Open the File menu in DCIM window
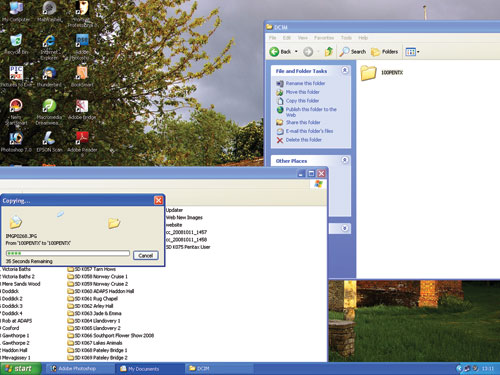Screen dimensions: 500x375 tap(272, 38)
